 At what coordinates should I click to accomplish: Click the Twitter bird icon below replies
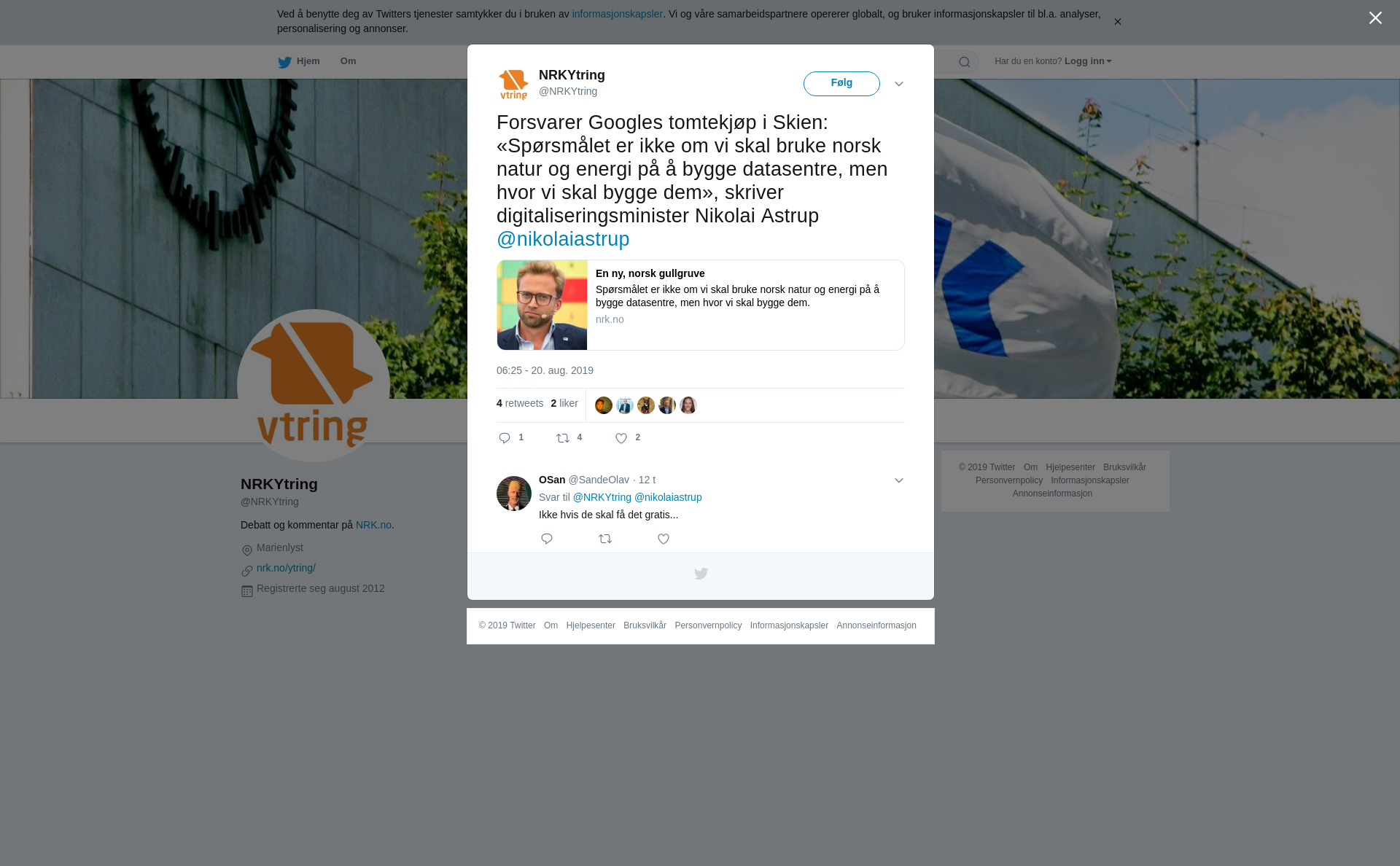(x=701, y=574)
